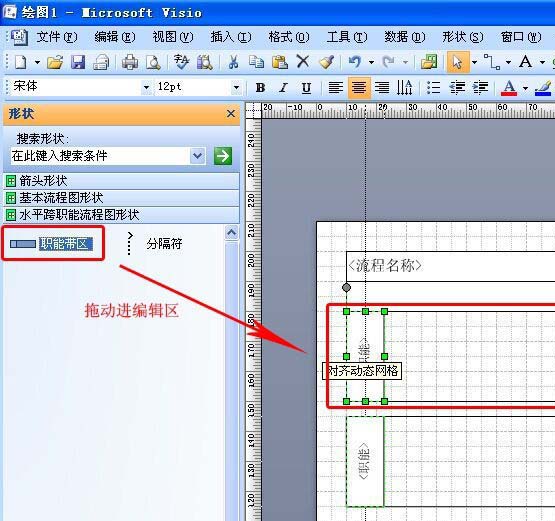555x521 pixels.
Task: Select the 职能带区 shape
Action: pos(52,244)
